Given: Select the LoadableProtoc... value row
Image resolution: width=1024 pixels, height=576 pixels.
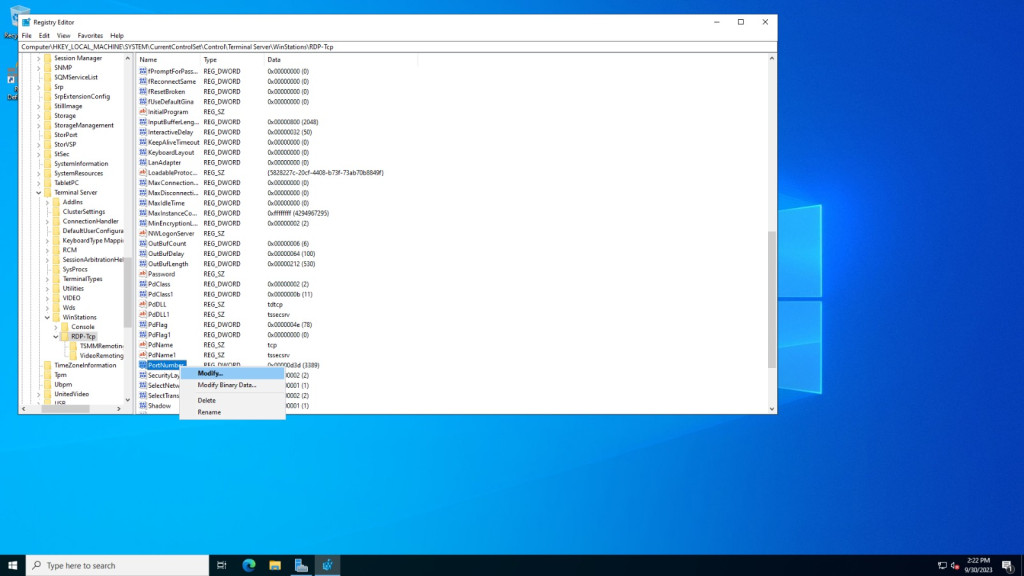Looking at the screenshot, I should [261, 173].
